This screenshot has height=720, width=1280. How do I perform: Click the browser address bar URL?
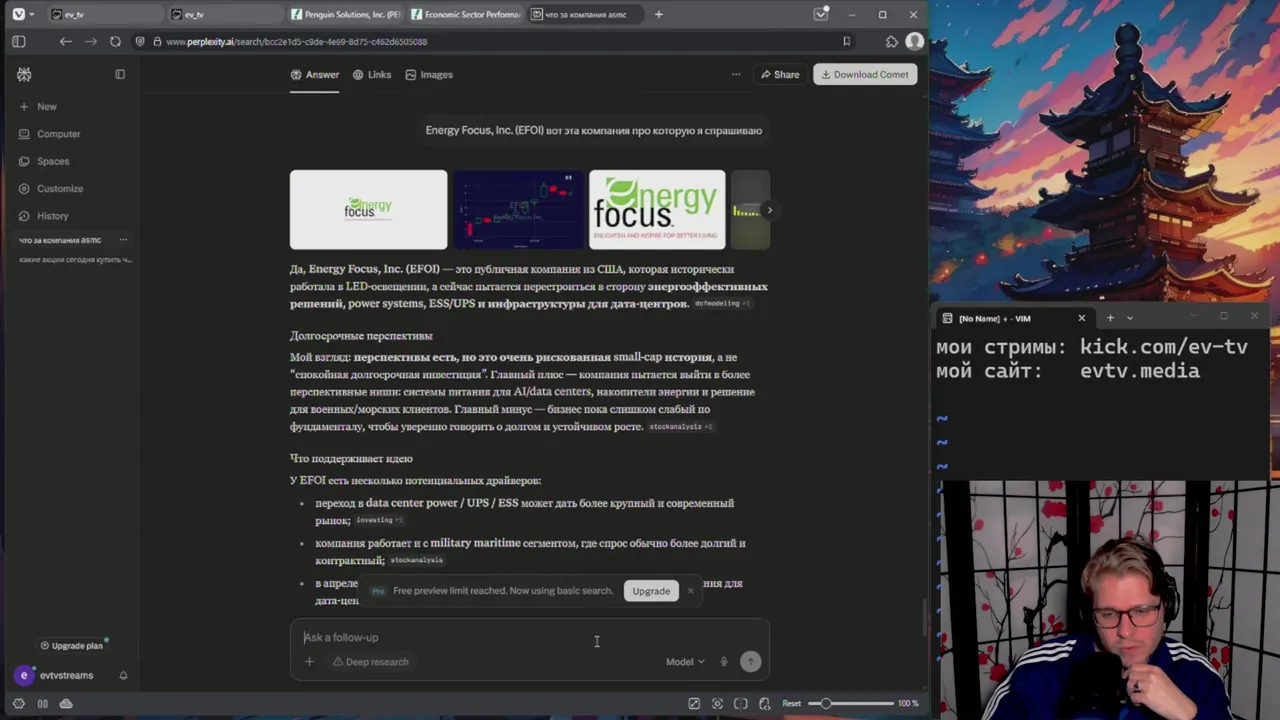[296, 41]
